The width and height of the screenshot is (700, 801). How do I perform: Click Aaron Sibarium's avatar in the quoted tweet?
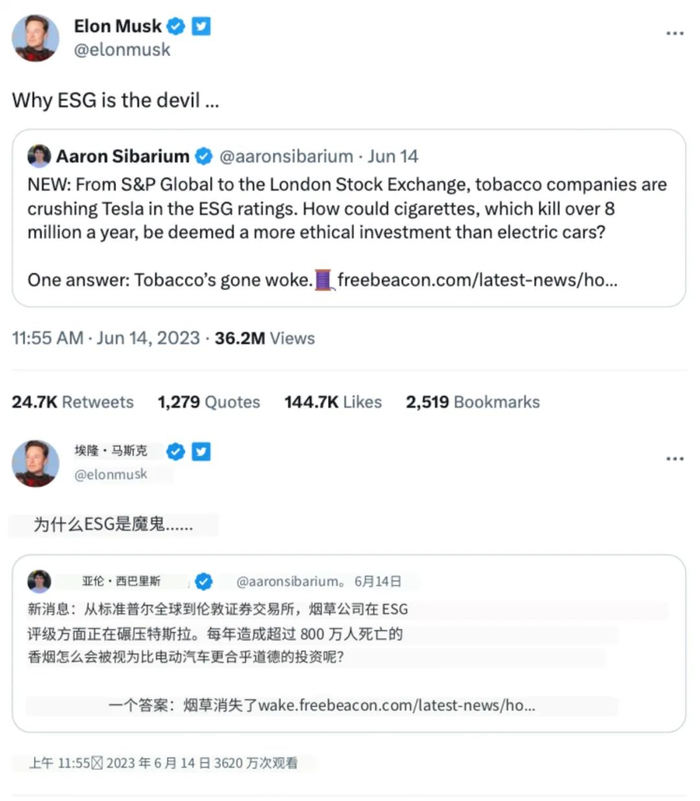coord(39,156)
